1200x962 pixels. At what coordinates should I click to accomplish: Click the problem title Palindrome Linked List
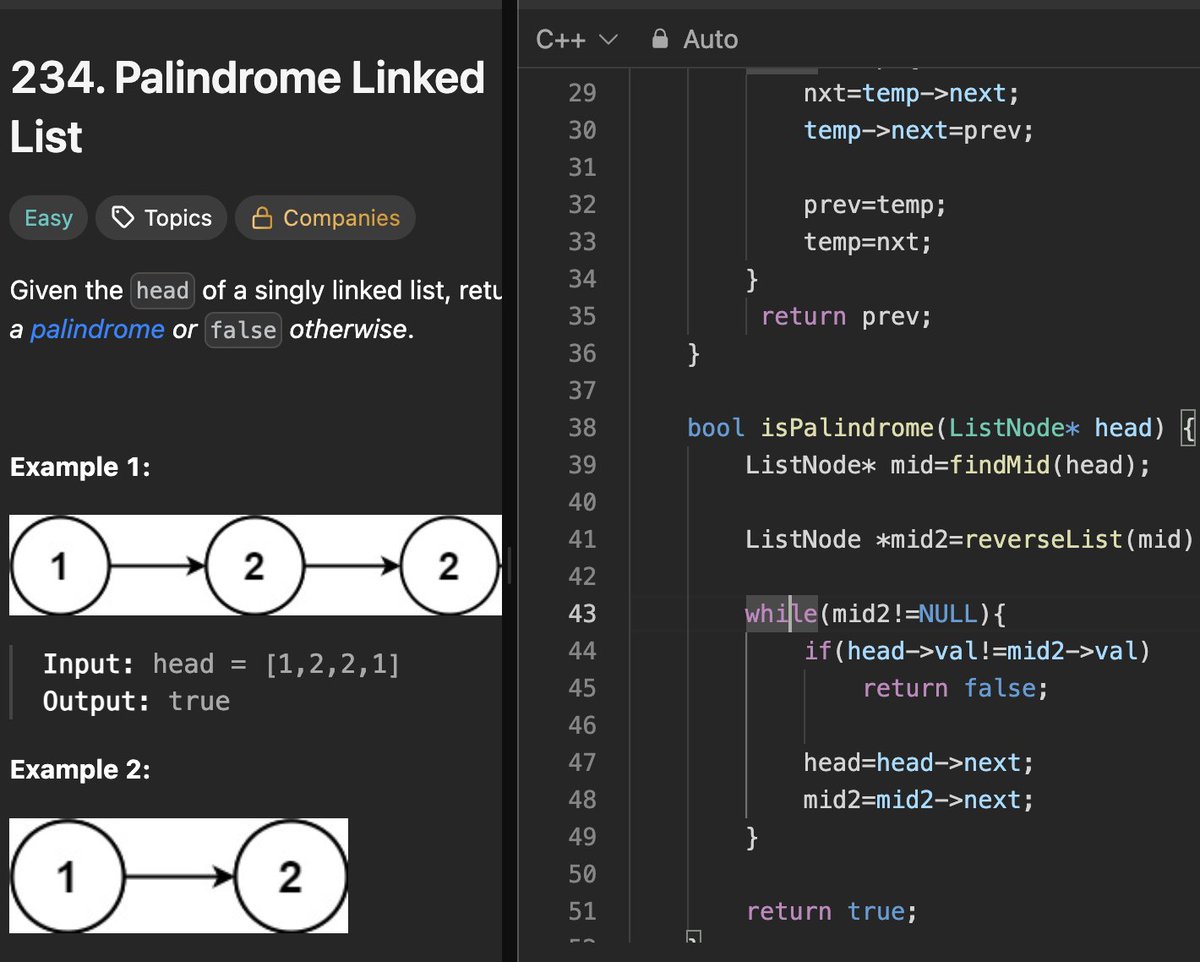[248, 107]
